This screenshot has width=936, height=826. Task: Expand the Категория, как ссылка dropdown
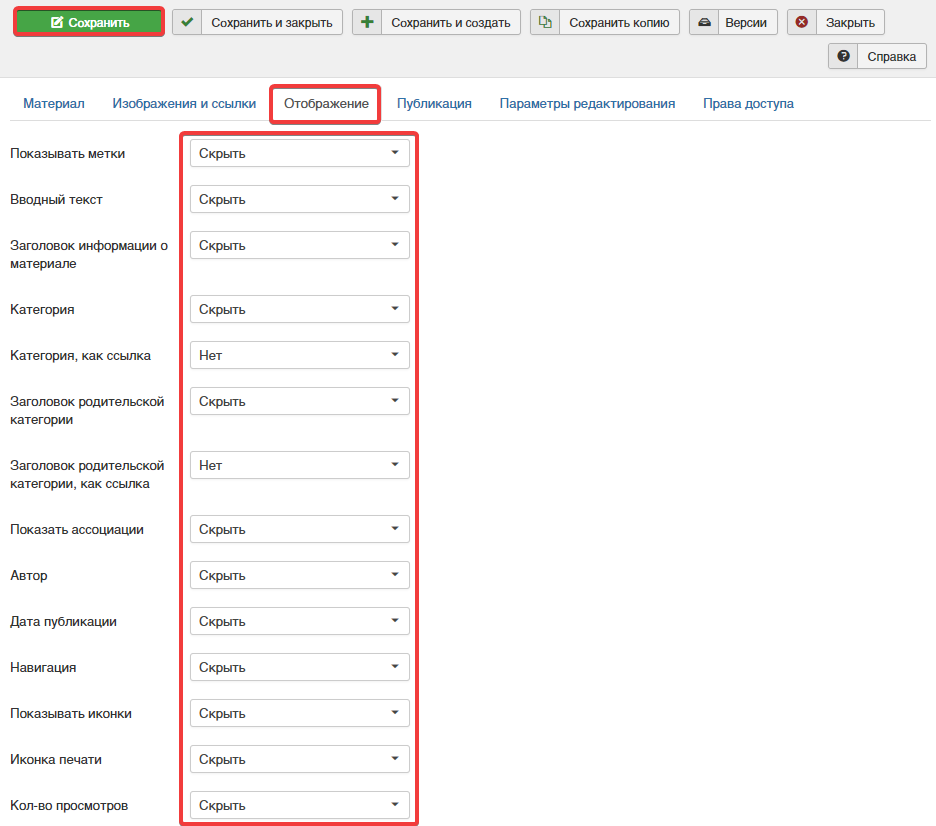coord(300,355)
